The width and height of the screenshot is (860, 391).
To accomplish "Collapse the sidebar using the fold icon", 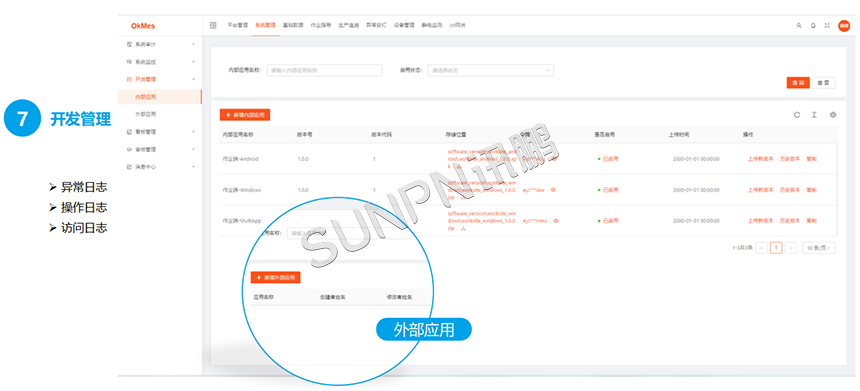I will [x=213, y=25].
